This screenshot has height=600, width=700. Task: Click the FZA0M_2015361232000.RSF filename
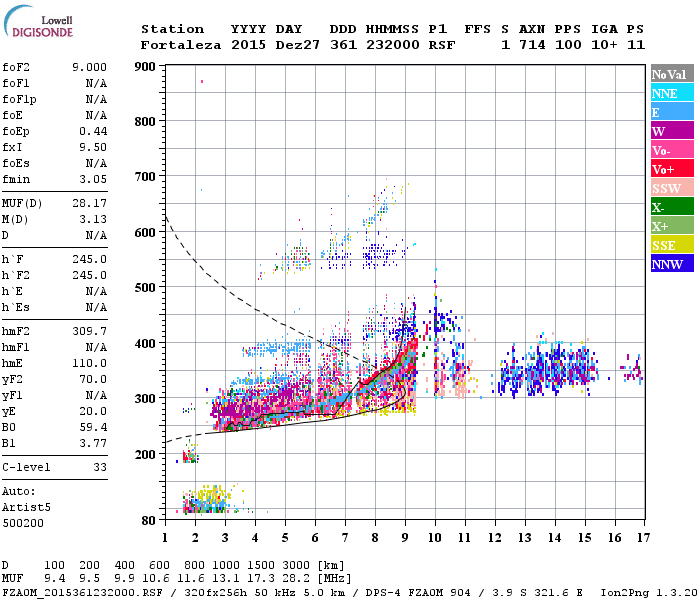click(82, 593)
